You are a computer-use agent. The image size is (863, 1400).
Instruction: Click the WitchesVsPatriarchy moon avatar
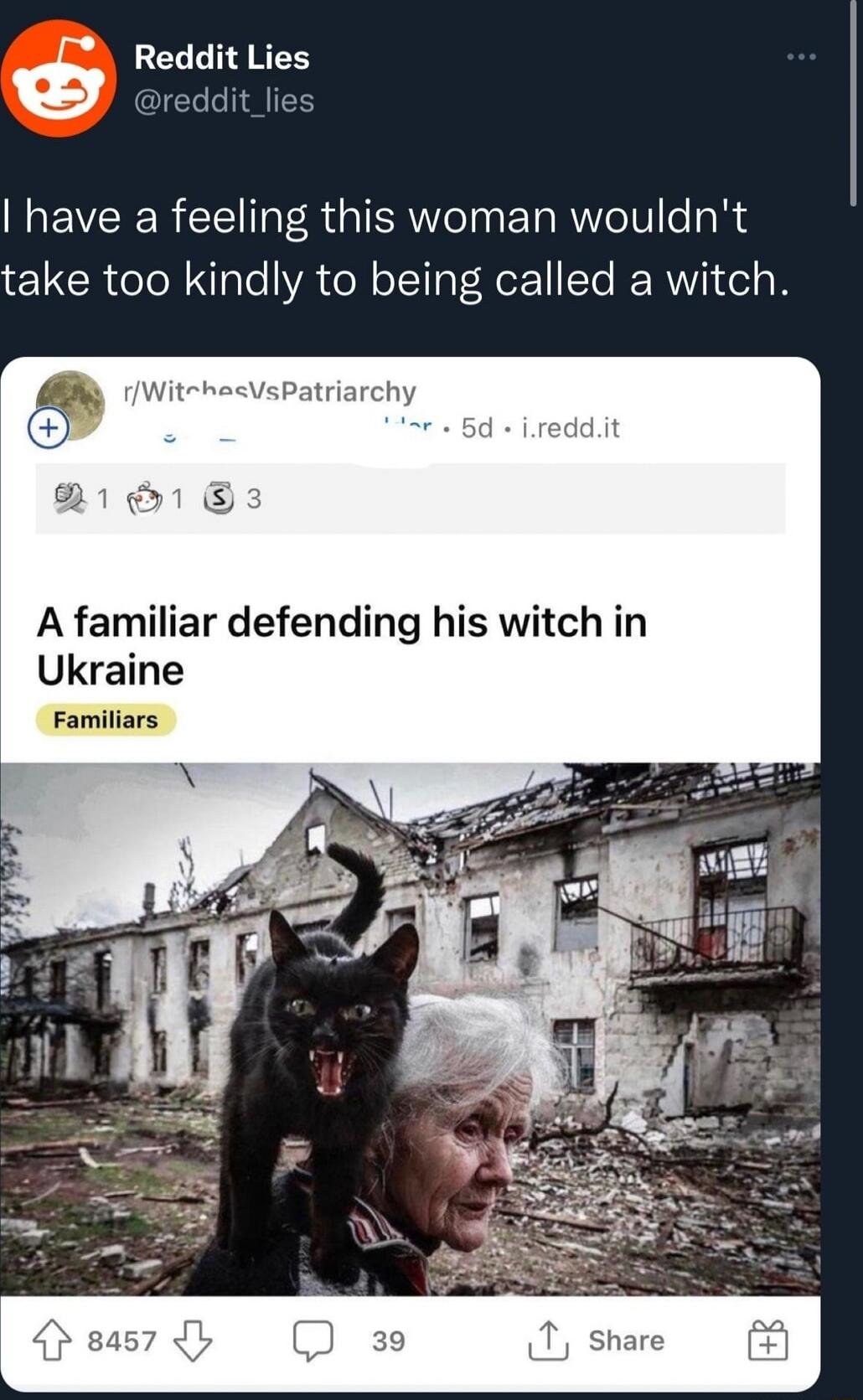pos(71,405)
